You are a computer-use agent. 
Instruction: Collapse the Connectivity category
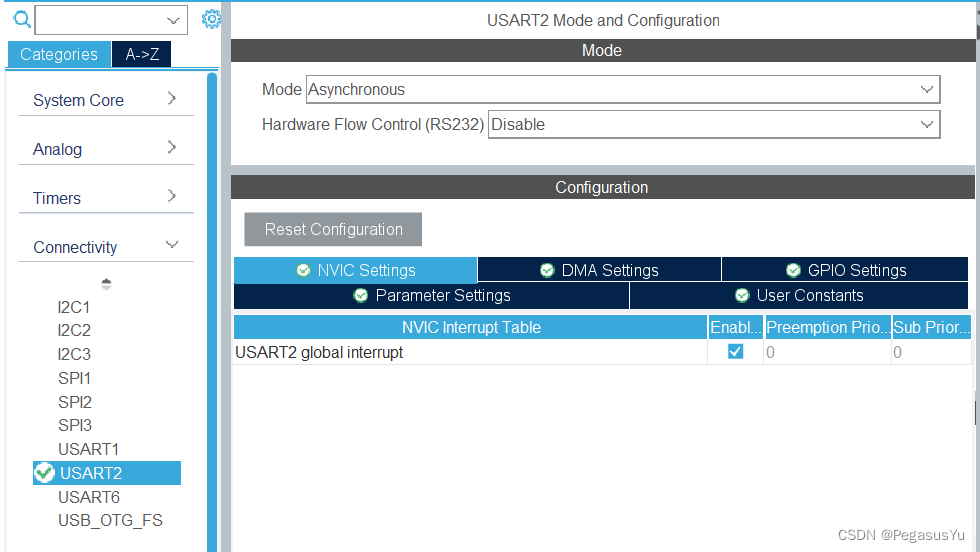(x=105, y=247)
